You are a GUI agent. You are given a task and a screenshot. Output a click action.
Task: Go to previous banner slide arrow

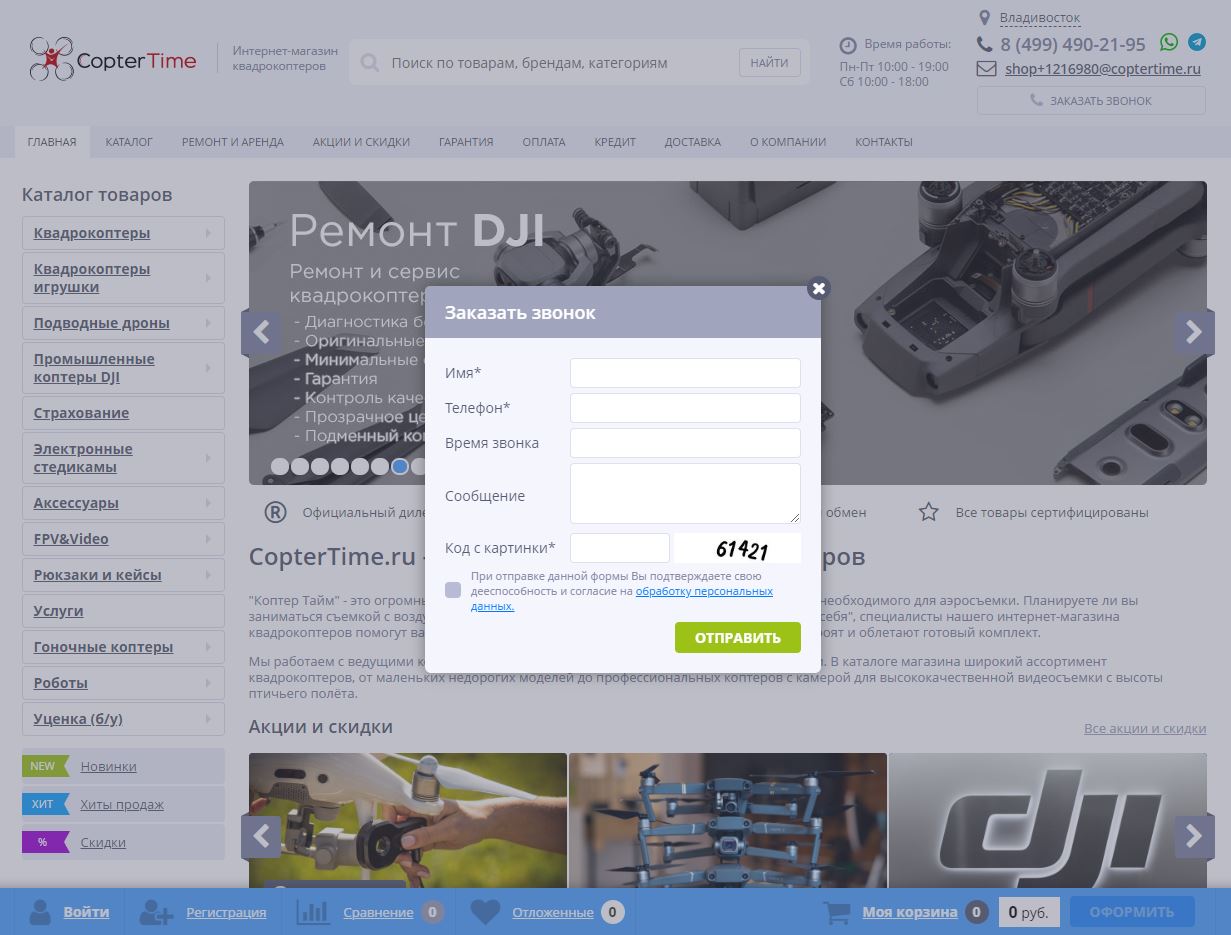[261, 332]
